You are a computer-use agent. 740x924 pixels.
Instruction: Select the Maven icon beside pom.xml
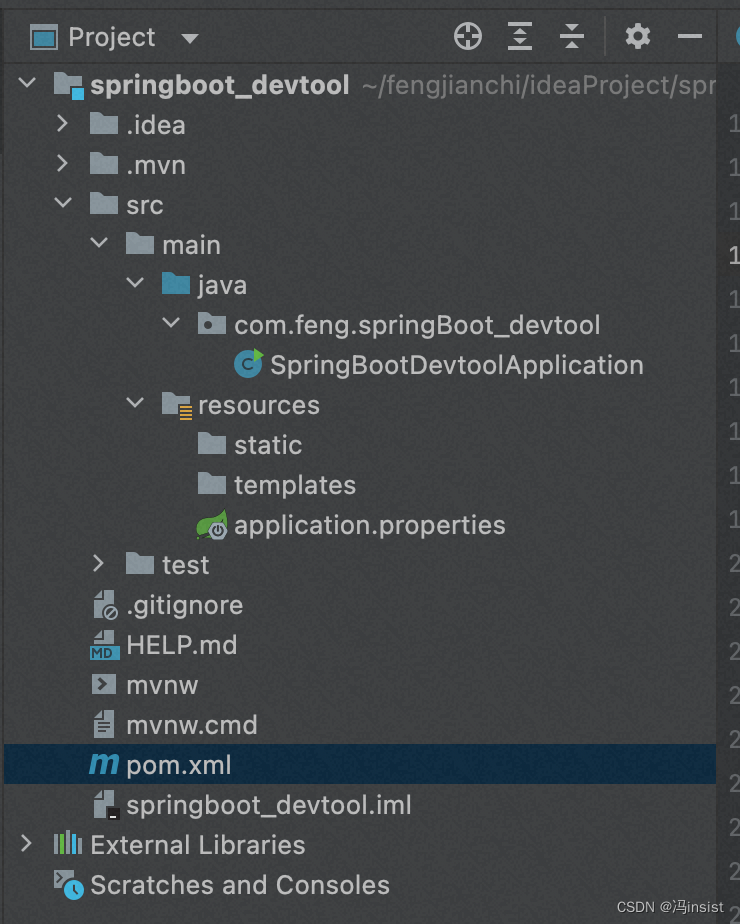pos(104,764)
